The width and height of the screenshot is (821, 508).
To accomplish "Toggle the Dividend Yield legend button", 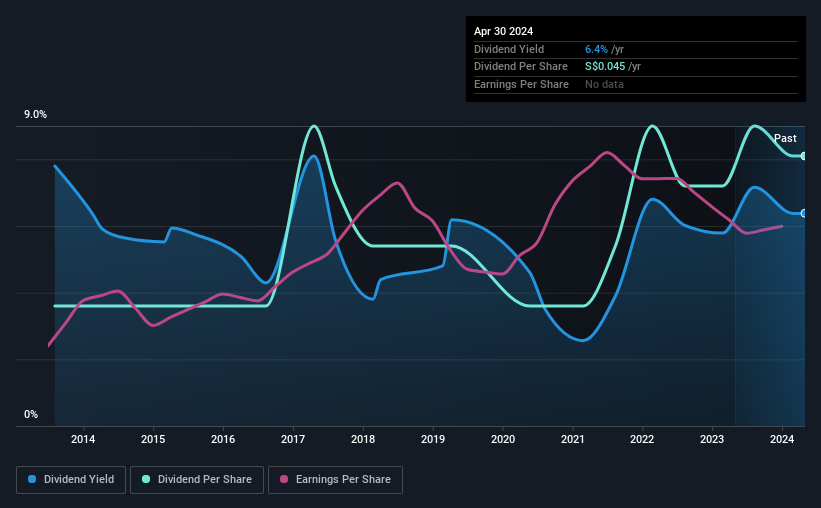I will [x=71, y=480].
